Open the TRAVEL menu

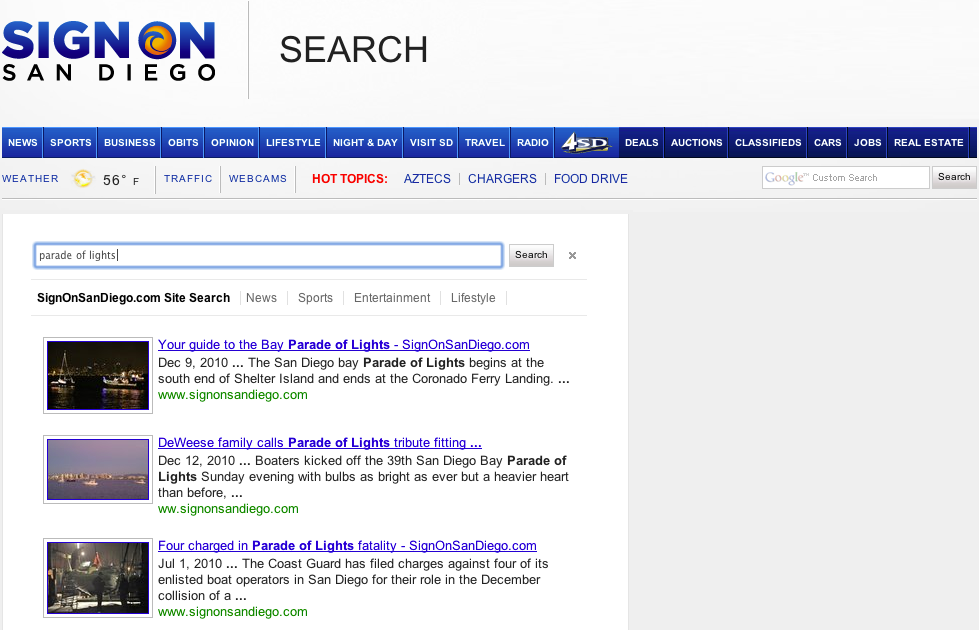tap(485, 143)
